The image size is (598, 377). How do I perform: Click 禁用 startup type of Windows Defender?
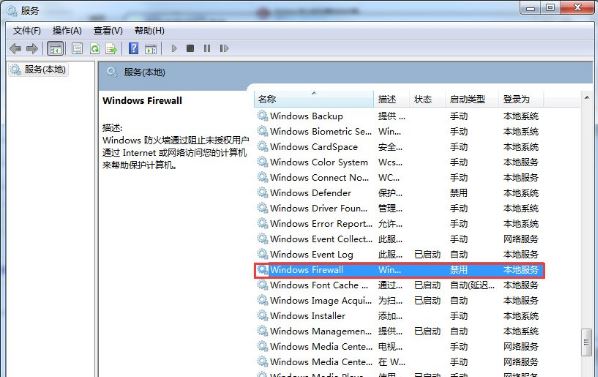pyautogui.click(x=458, y=193)
